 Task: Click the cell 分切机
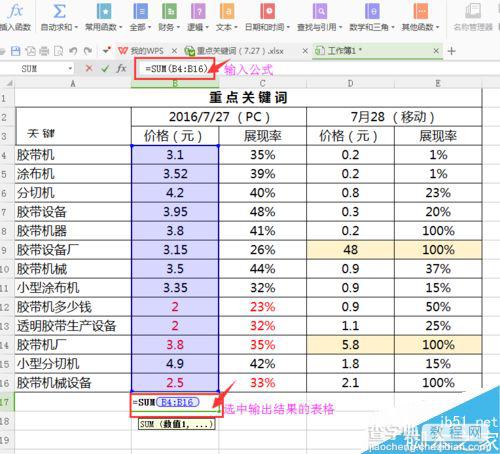[x=73, y=193]
